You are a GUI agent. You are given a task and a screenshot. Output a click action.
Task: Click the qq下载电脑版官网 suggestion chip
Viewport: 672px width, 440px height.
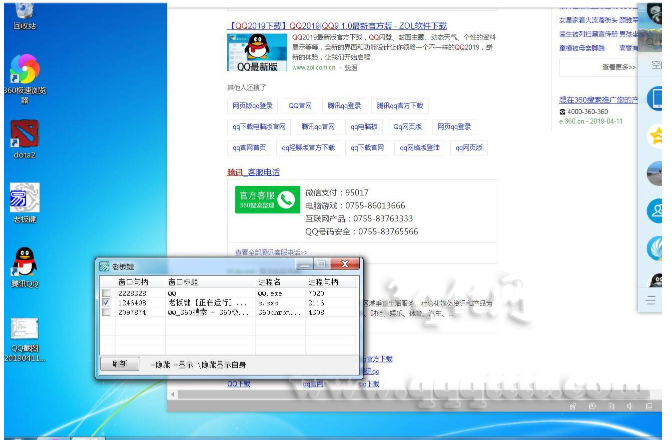click(x=259, y=126)
